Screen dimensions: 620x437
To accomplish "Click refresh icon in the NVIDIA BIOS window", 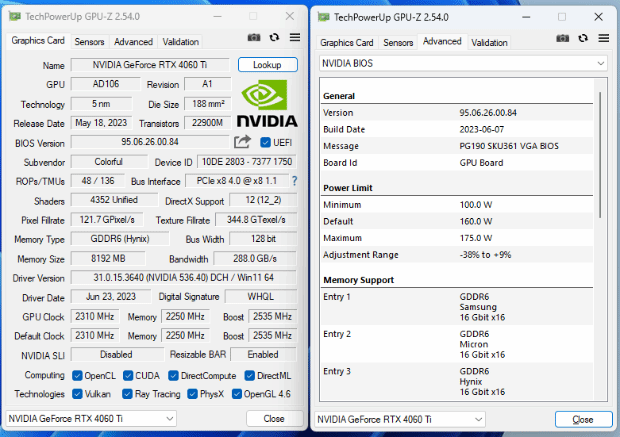I will click(x=583, y=37).
